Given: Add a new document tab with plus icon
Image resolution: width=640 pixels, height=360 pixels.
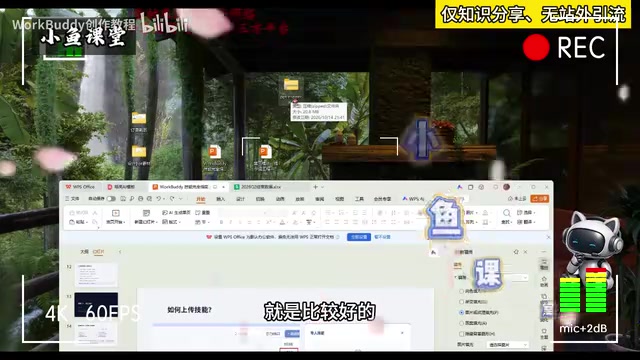Looking at the screenshot, I should 315,187.
